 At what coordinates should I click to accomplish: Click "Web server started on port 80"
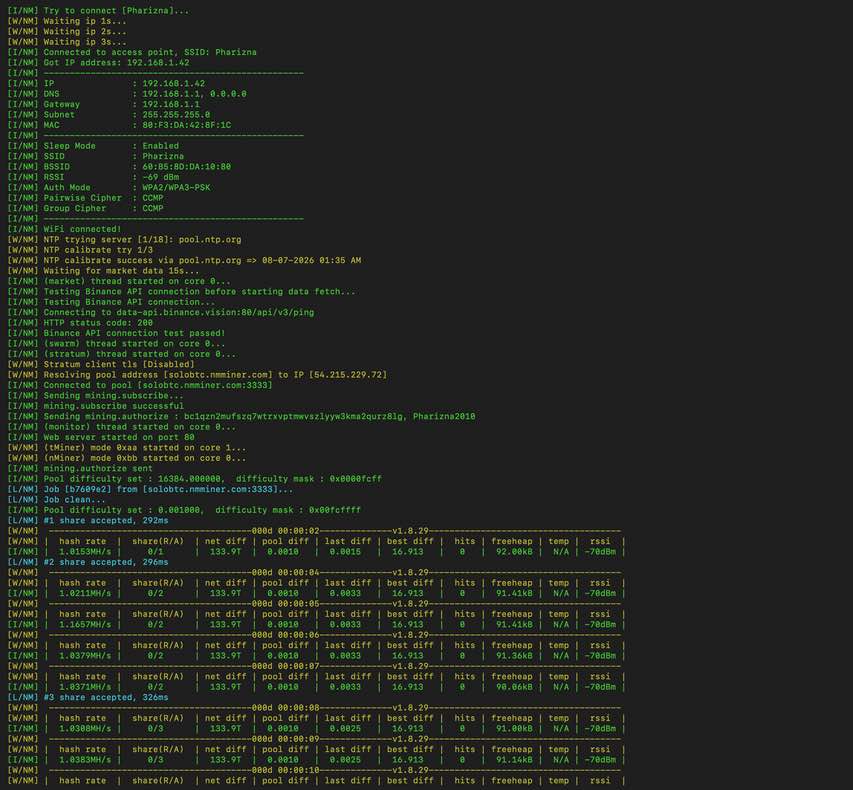[x=119, y=437]
